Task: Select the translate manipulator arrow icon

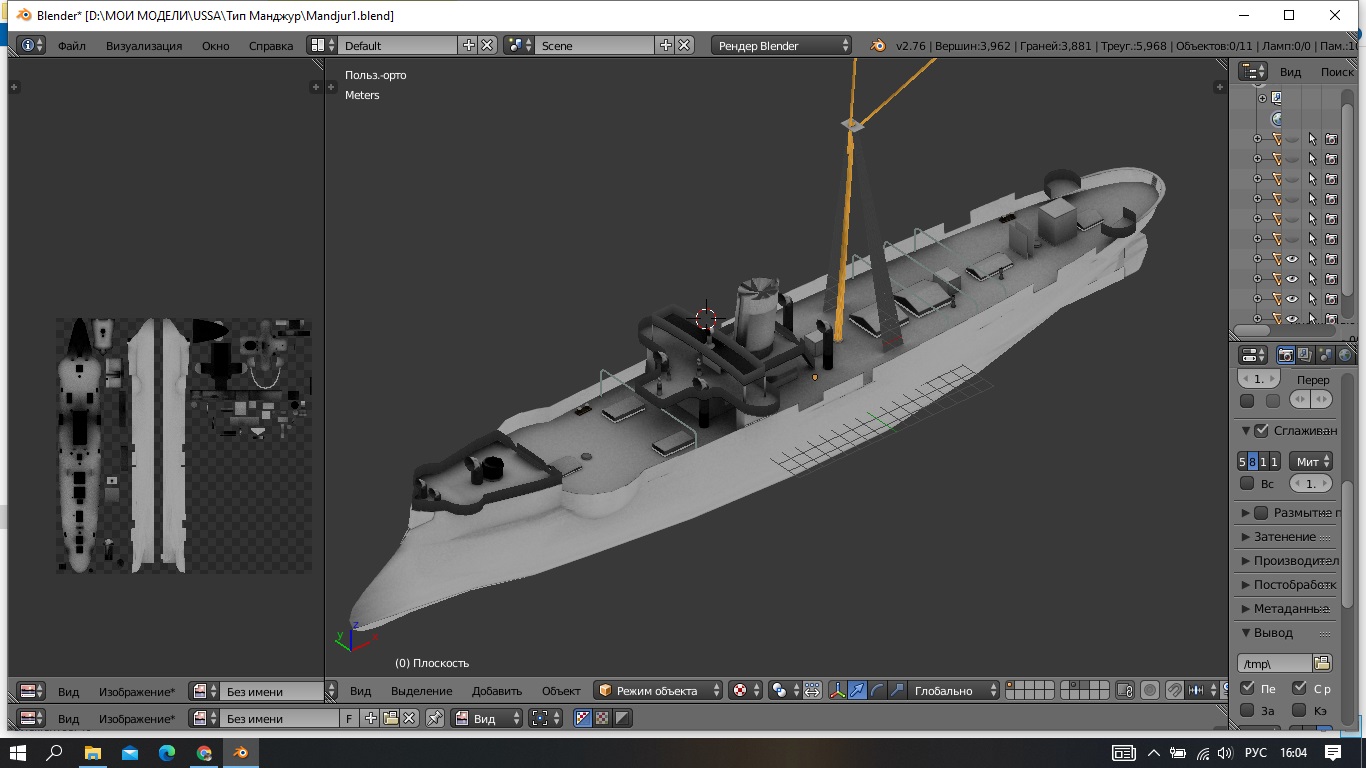Action: tap(857, 691)
